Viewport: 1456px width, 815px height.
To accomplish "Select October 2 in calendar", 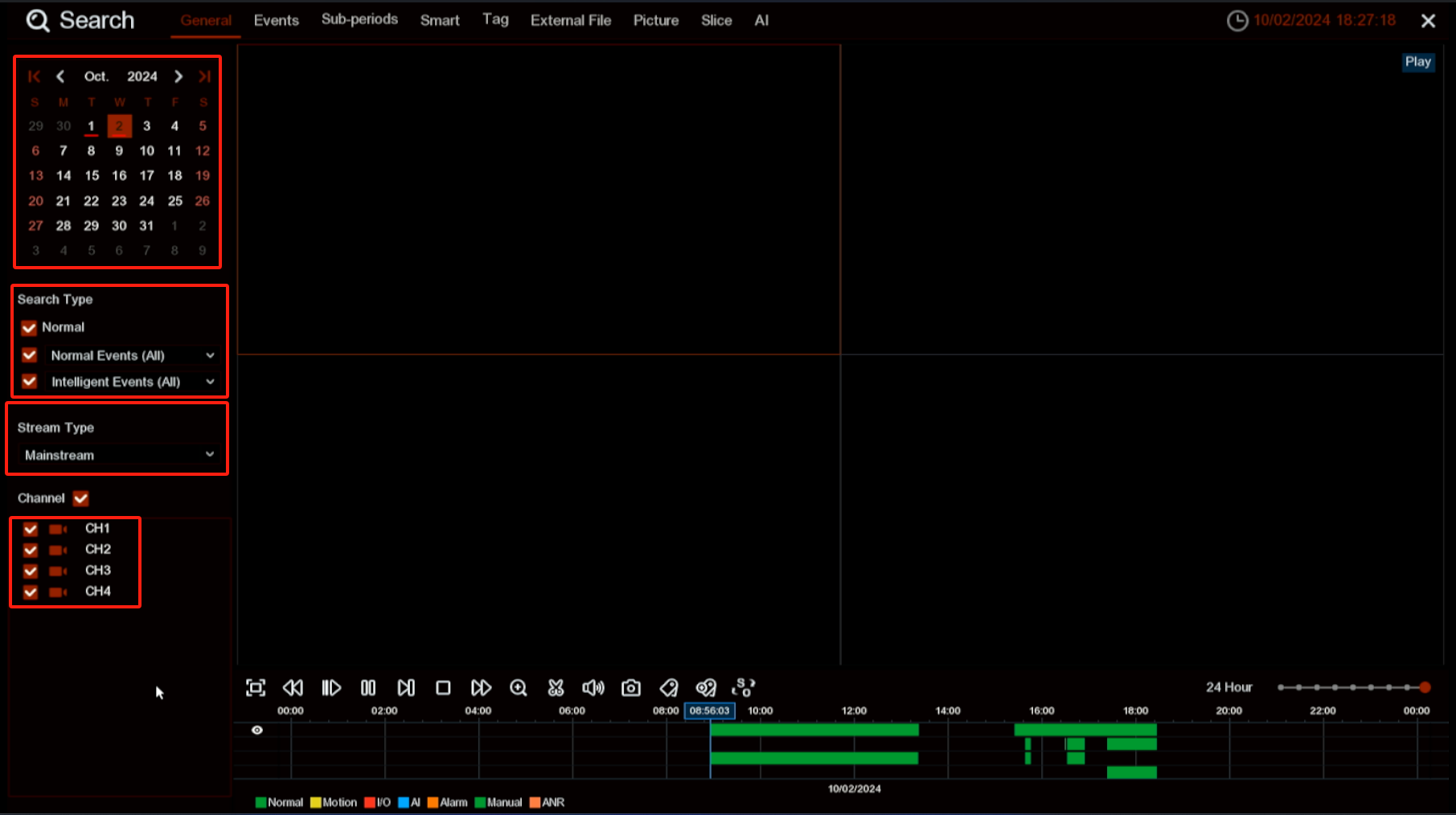I will [x=119, y=125].
